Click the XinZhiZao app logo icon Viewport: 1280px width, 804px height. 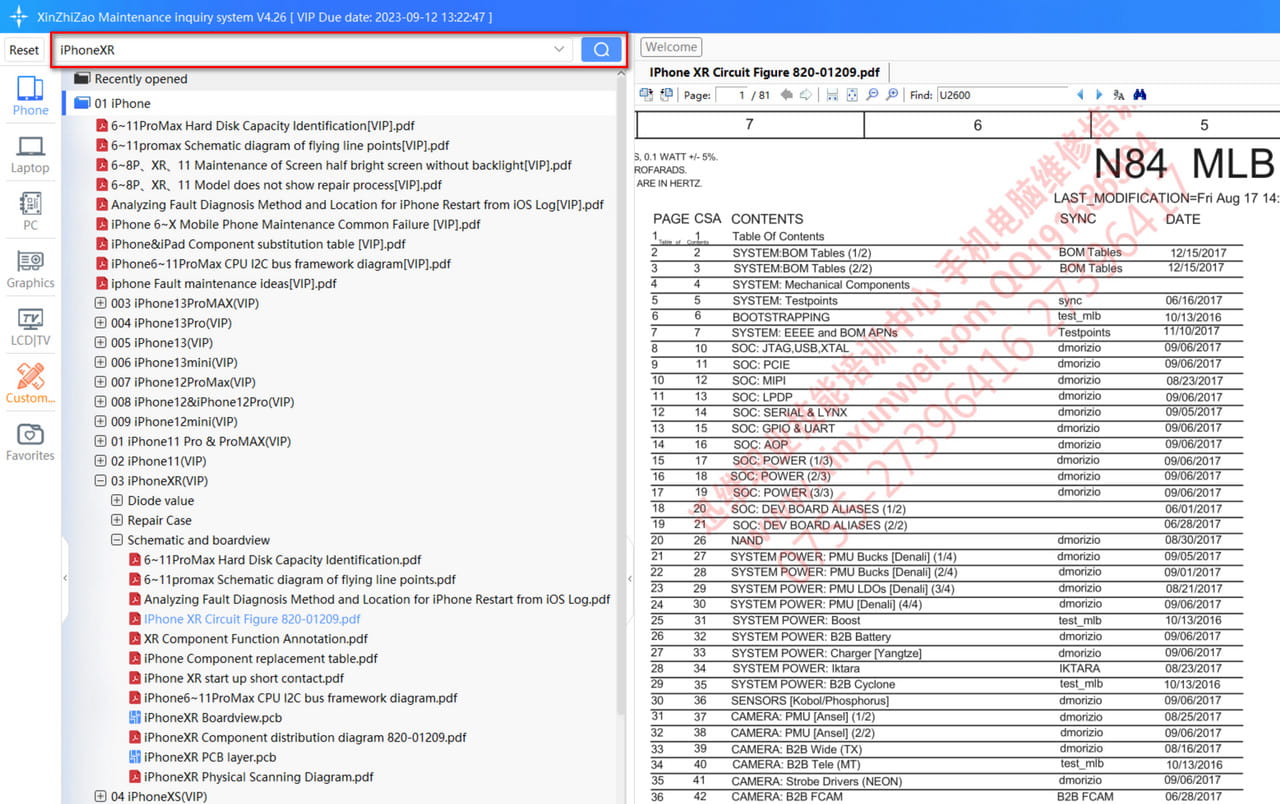coord(18,17)
